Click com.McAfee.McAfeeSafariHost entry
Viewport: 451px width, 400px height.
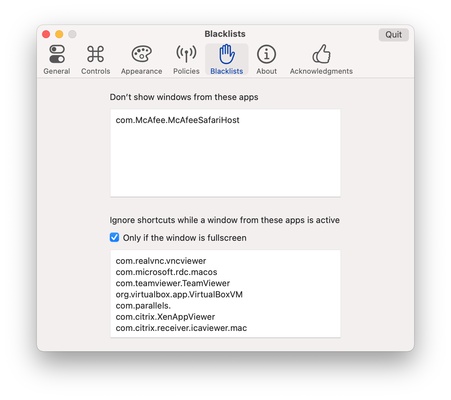[x=177, y=120]
